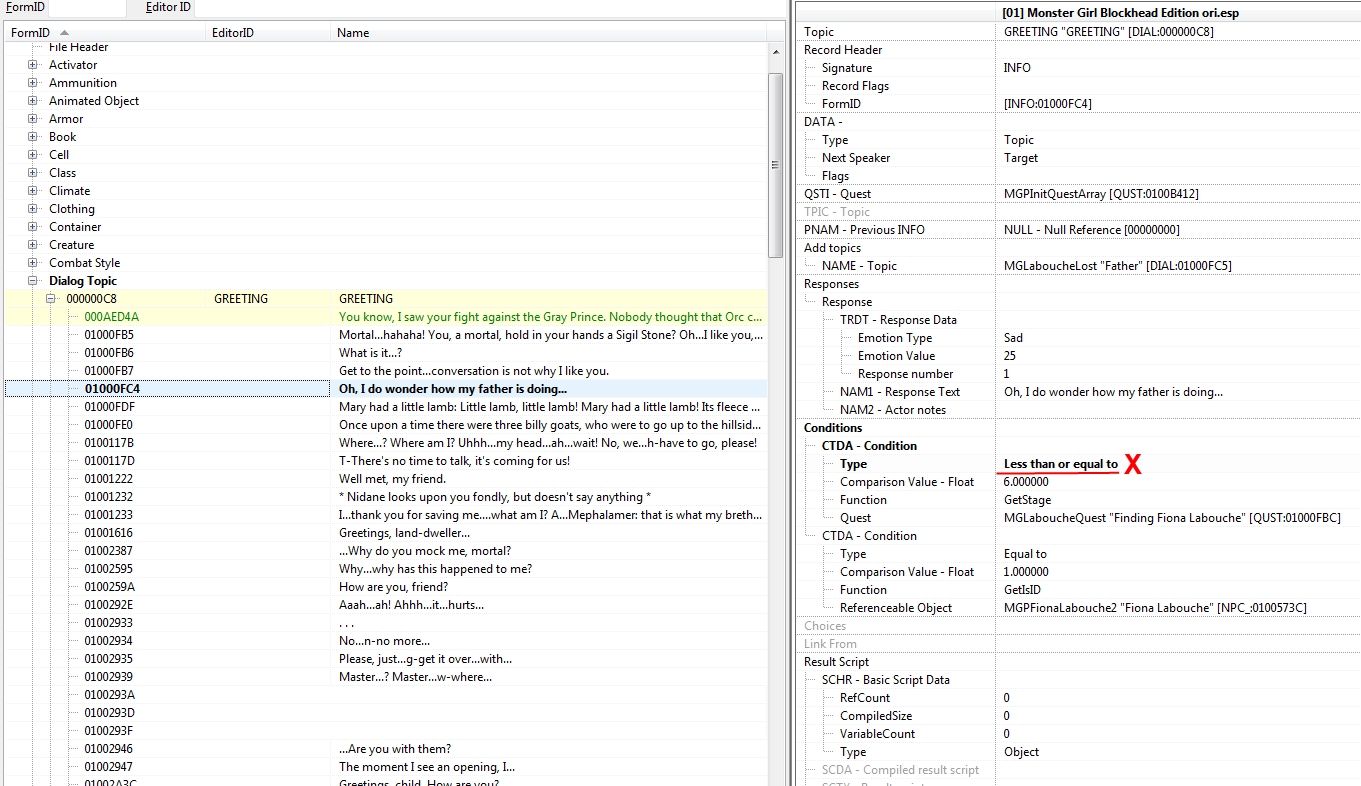1361x786 pixels.
Task: Select INFO record 0100259A
Action: (x=385, y=587)
